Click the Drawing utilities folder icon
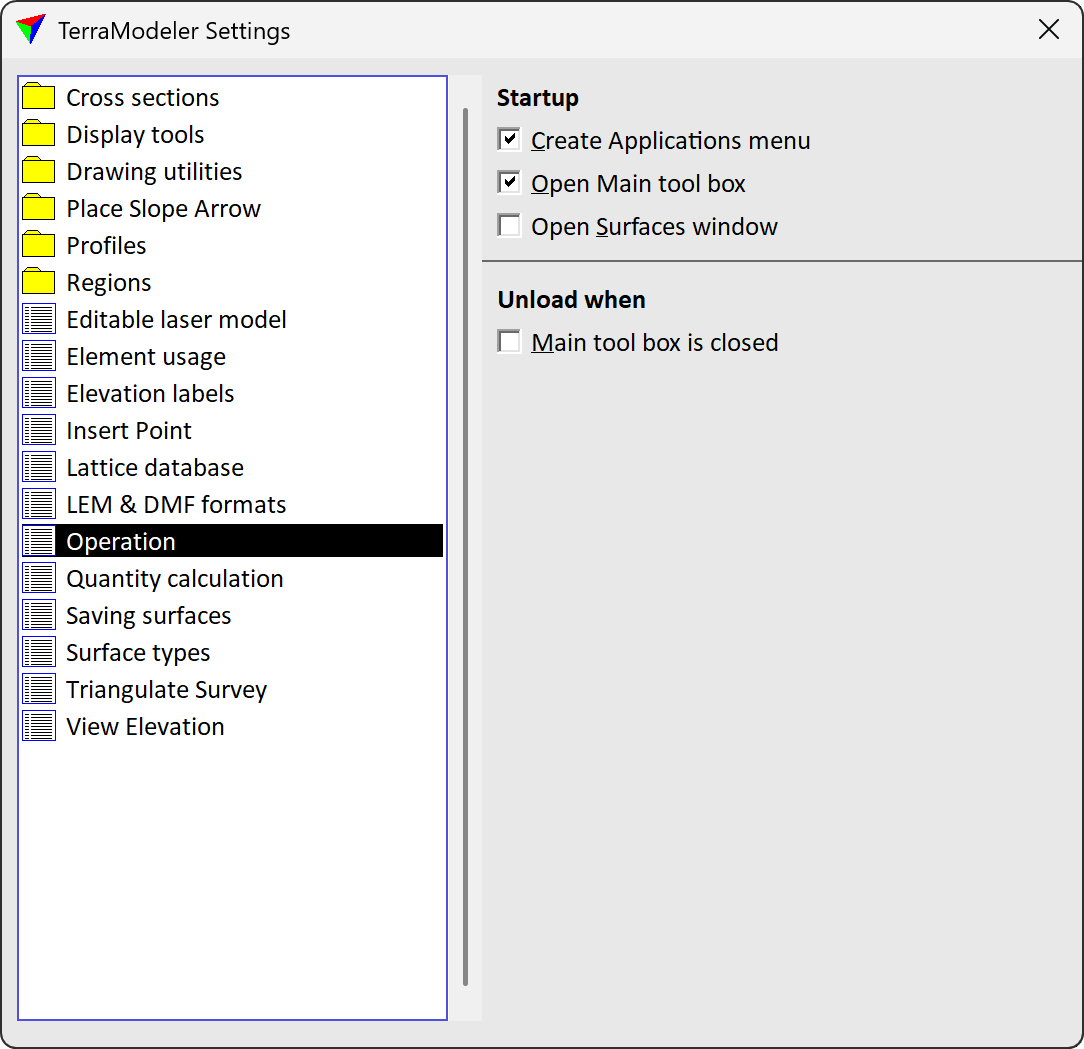The width and height of the screenshot is (1084, 1049). (39, 171)
